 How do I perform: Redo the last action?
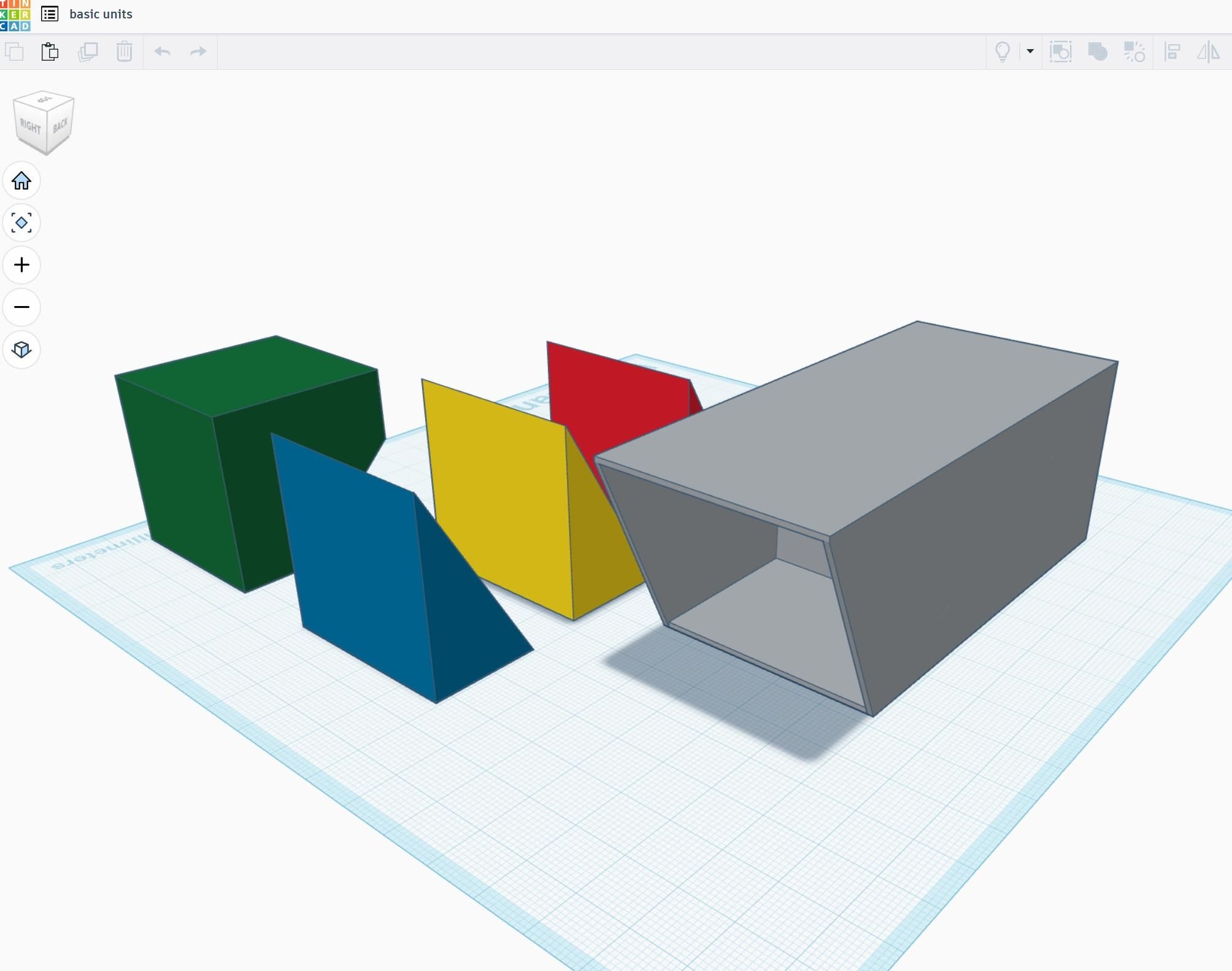pyautogui.click(x=198, y=52)
